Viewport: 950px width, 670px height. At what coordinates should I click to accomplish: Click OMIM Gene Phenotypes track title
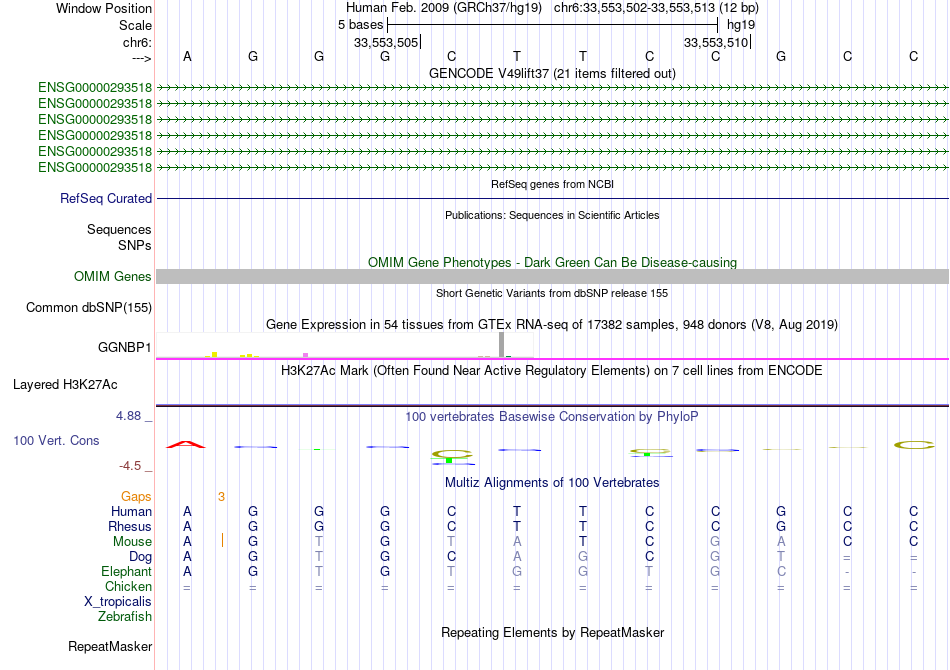pos(552,262)
